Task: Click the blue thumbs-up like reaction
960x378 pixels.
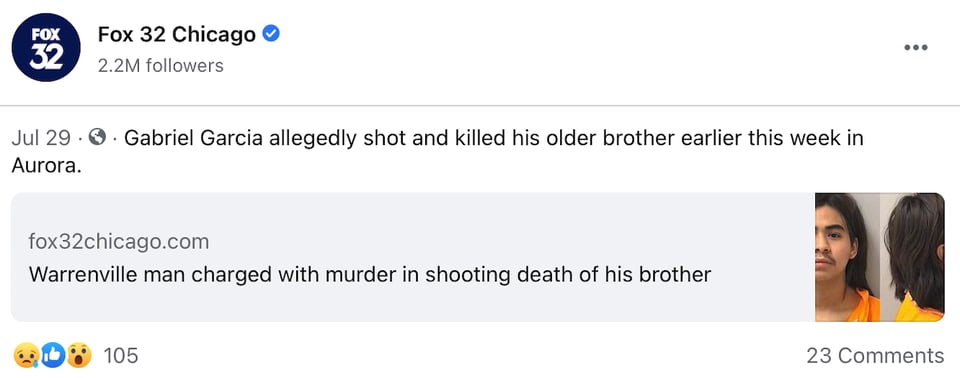Action: (53, 355)
